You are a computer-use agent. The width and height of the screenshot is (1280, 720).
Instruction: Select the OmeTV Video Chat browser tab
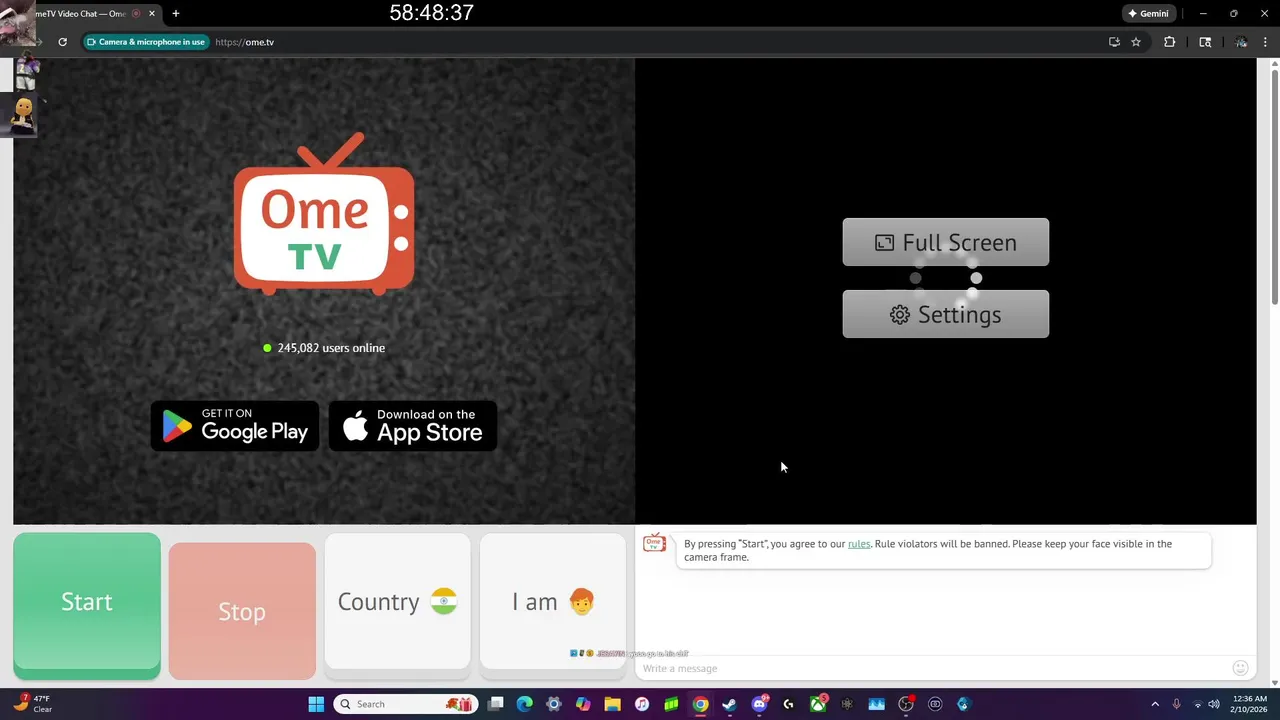pos(85,14)
